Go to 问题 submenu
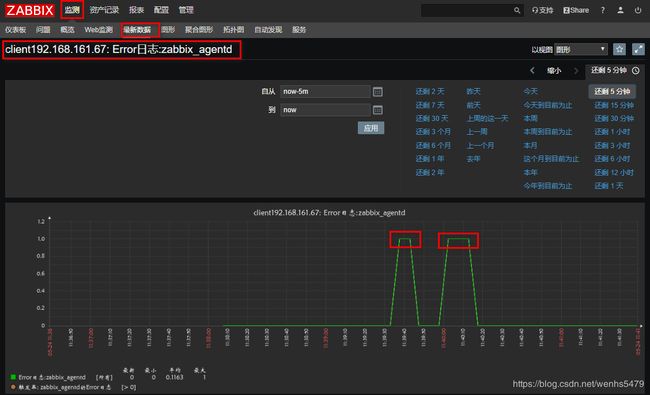Viewport: 650px width, 395px height. (x=43, y=29)
